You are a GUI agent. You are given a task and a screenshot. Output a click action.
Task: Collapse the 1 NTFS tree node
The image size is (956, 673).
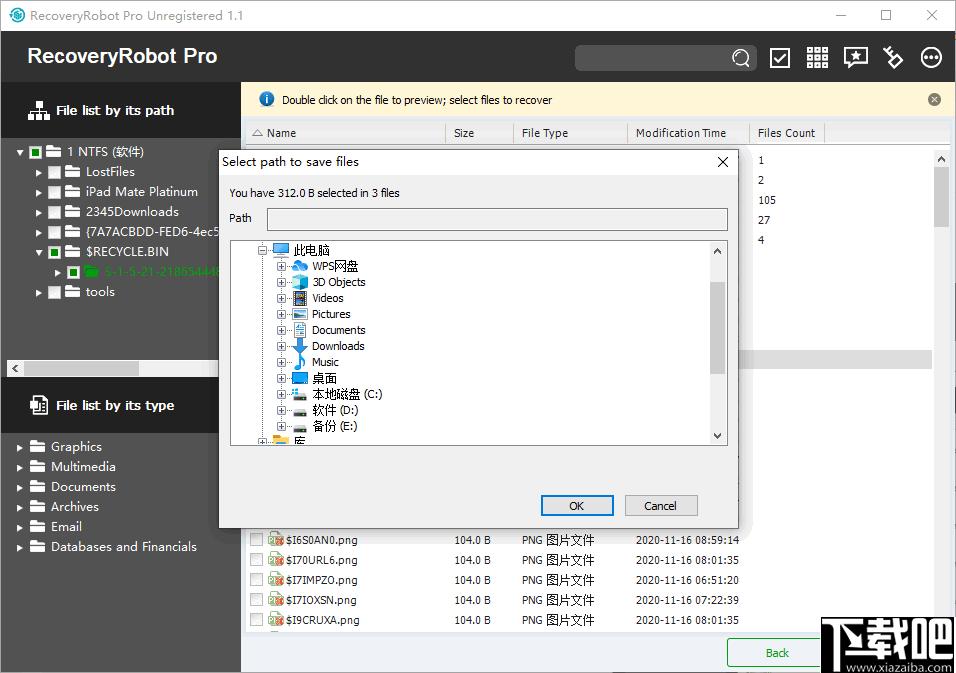coord(20,152)
